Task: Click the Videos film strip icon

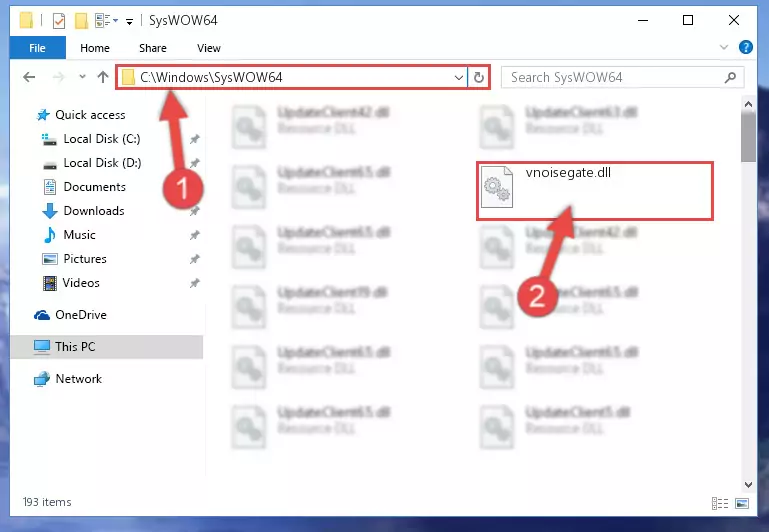Action: pyautogui.click(x=50, y=283)
